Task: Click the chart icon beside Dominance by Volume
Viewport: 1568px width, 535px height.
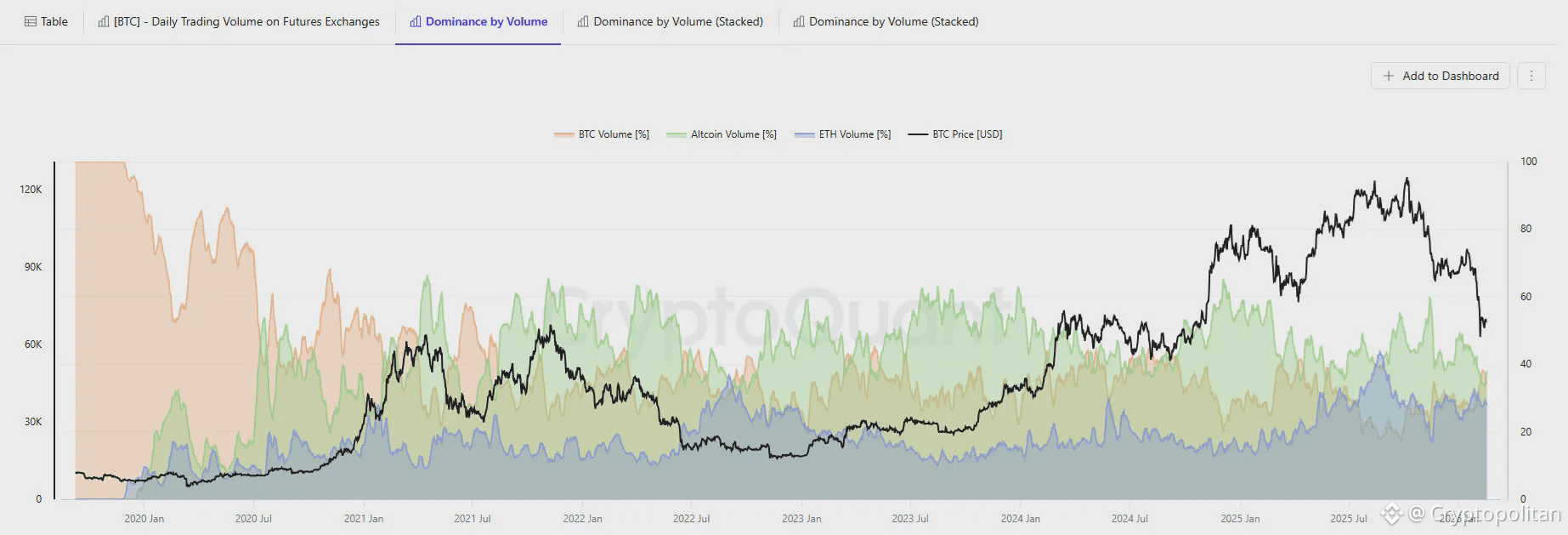Action: 415,21
